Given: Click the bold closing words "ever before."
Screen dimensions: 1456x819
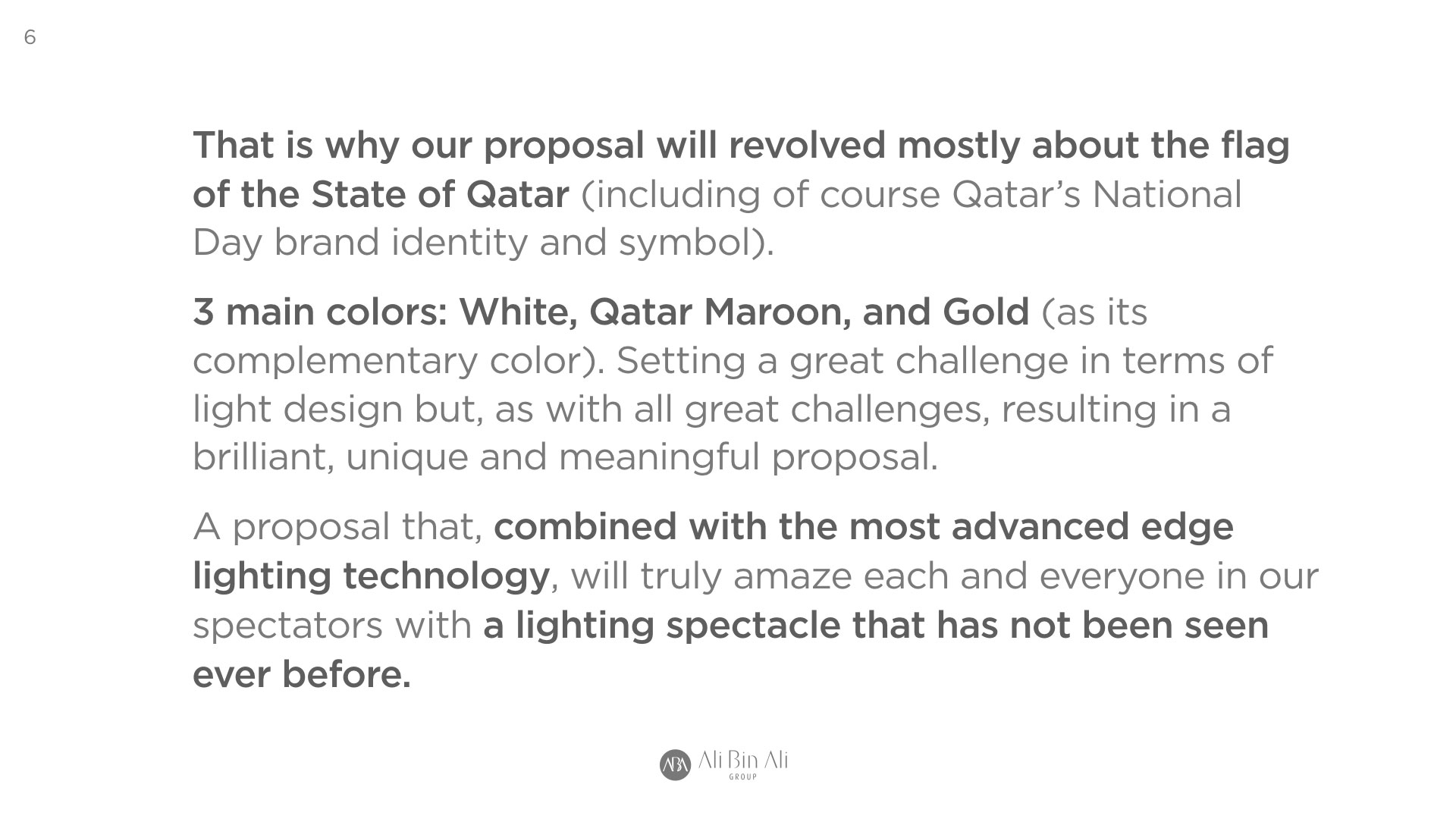Looking at the screenshot, I should tap(302, 674).
